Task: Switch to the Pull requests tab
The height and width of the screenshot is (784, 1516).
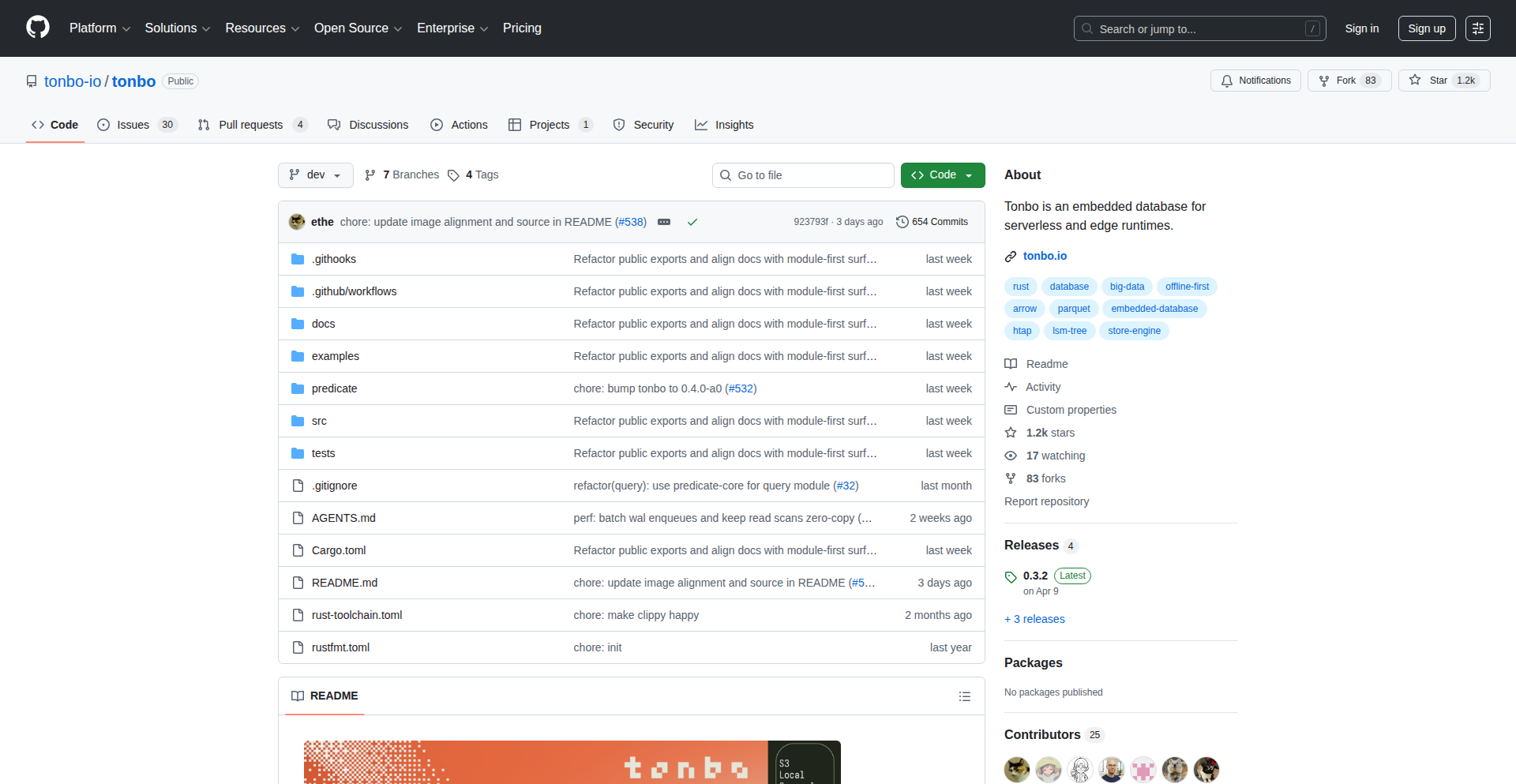Action: [x=252, y=125]
